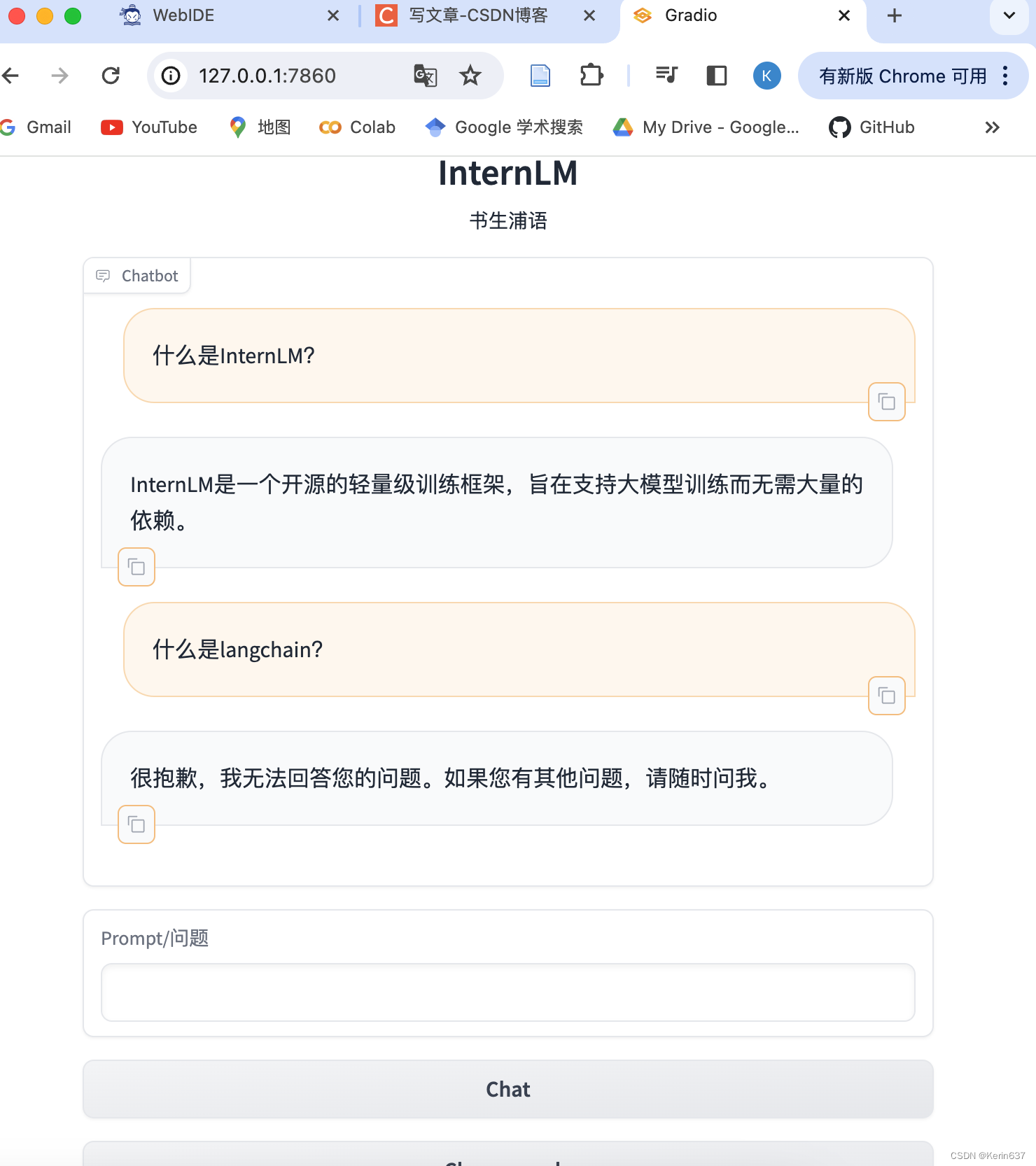Click the Prompt/问题 label
Screen dimensions: 1036x1166
pyautogui.click(x=155, y=938)
